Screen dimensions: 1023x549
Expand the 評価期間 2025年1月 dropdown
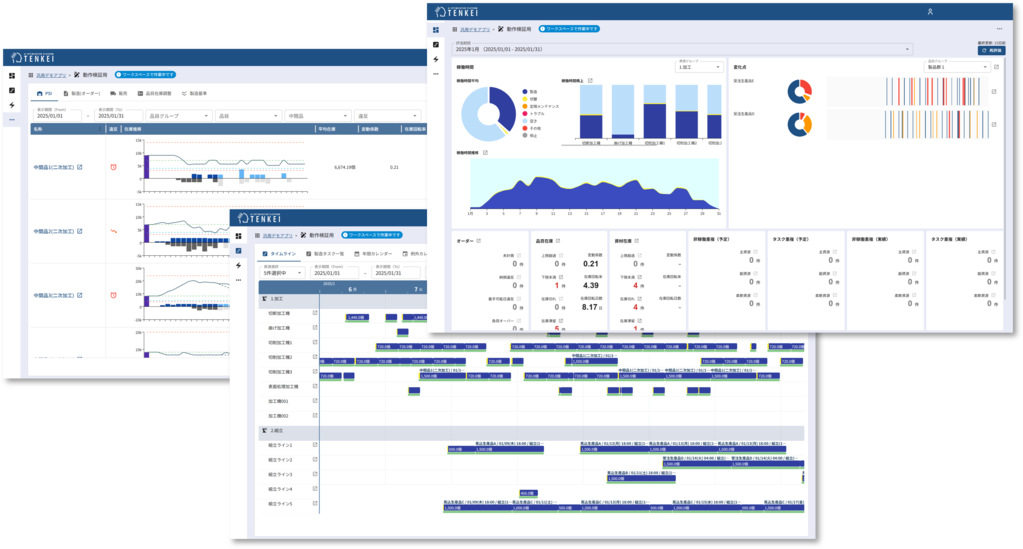pos(682,49)
